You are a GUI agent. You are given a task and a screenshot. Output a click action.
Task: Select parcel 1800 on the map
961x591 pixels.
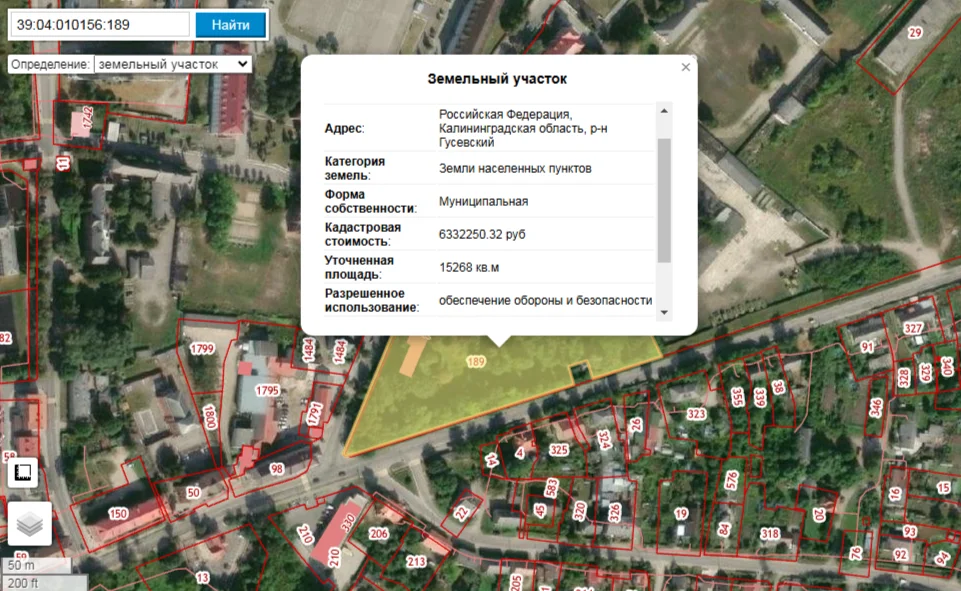tap(210, 416)
